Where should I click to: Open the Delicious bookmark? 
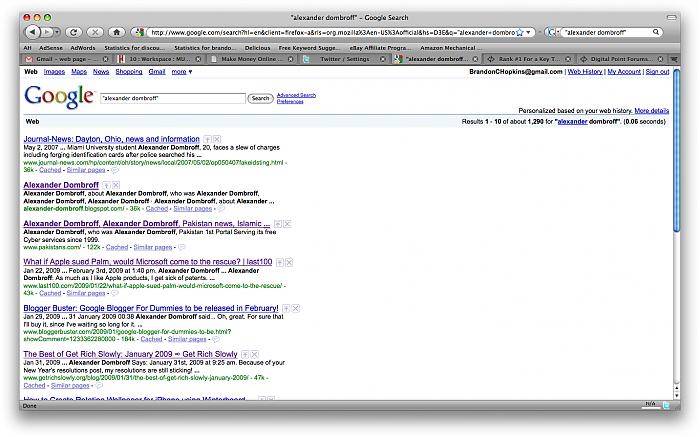(x=258, y=48)
